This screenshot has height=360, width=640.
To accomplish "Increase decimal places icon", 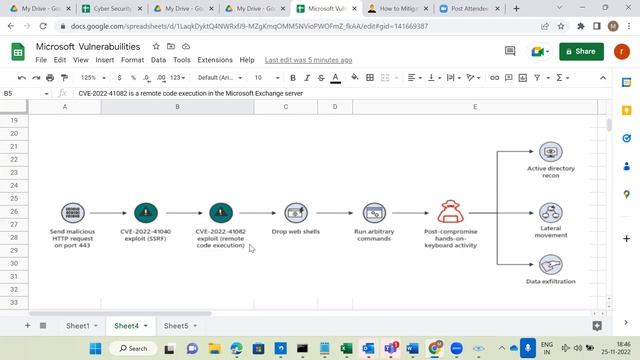I will click(161, 78).
